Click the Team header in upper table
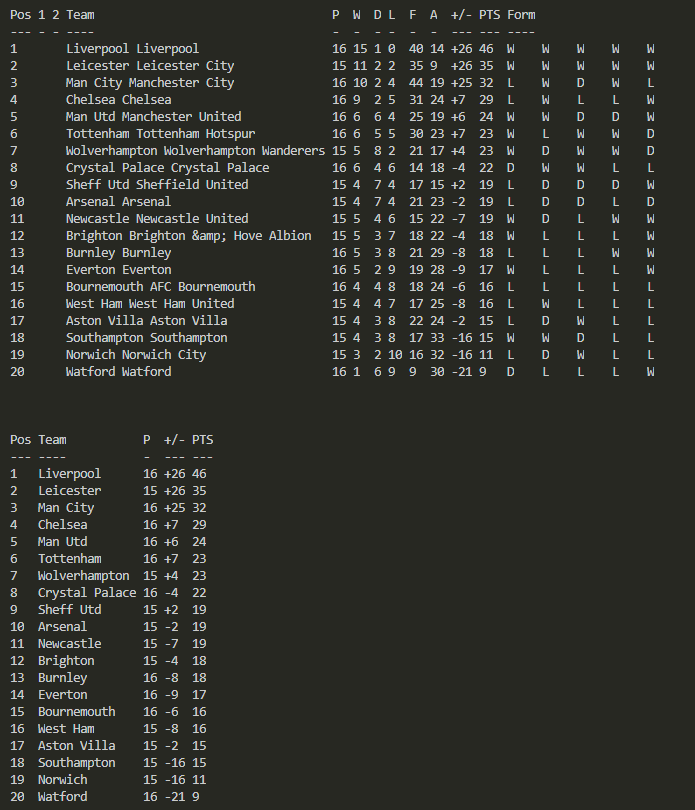 tap(80, 14)
